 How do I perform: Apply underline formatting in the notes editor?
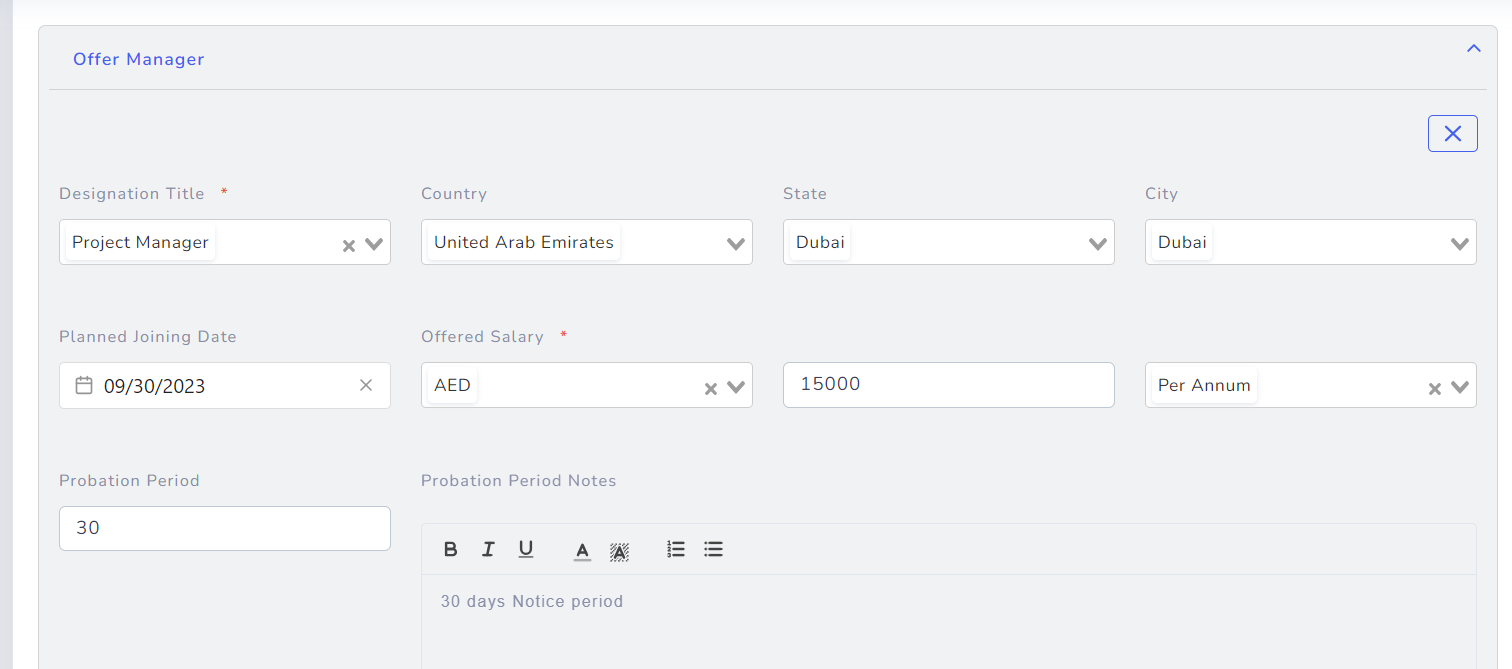coord(526,549)
